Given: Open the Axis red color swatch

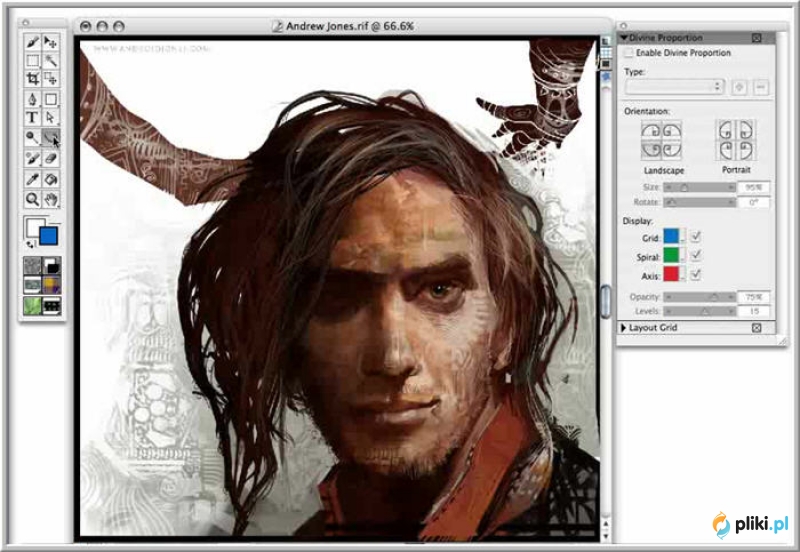Looking at the screenshot, I should 672,274.
